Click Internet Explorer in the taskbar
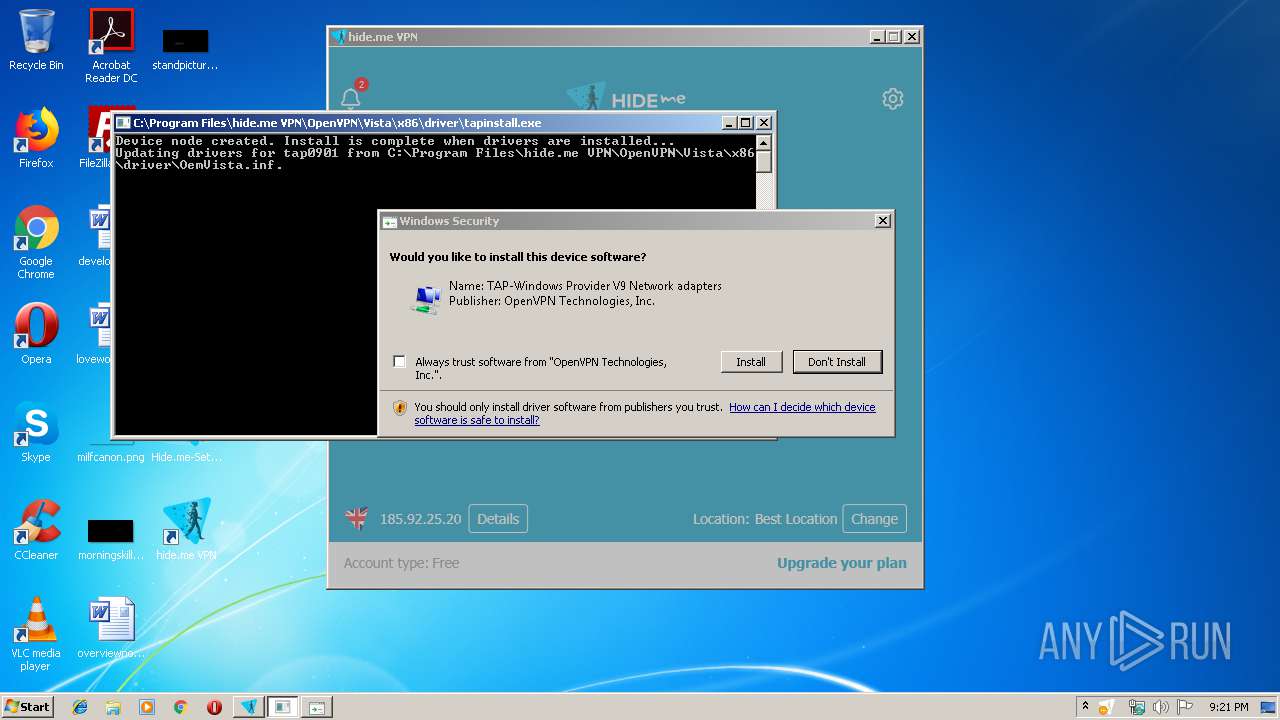The height and width of the screenshot is (720, 1280). 80,707
